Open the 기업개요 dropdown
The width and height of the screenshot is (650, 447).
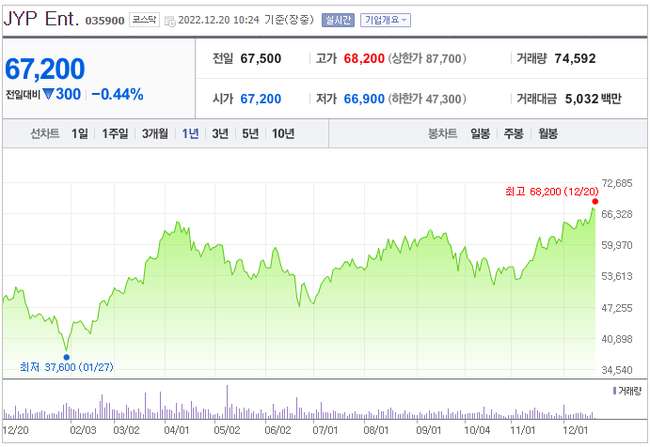385,20
